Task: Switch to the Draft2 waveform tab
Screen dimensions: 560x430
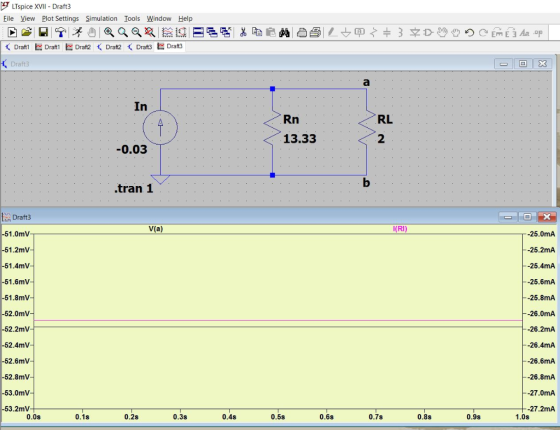Action: pyautogui.click(x=78, y=47)
